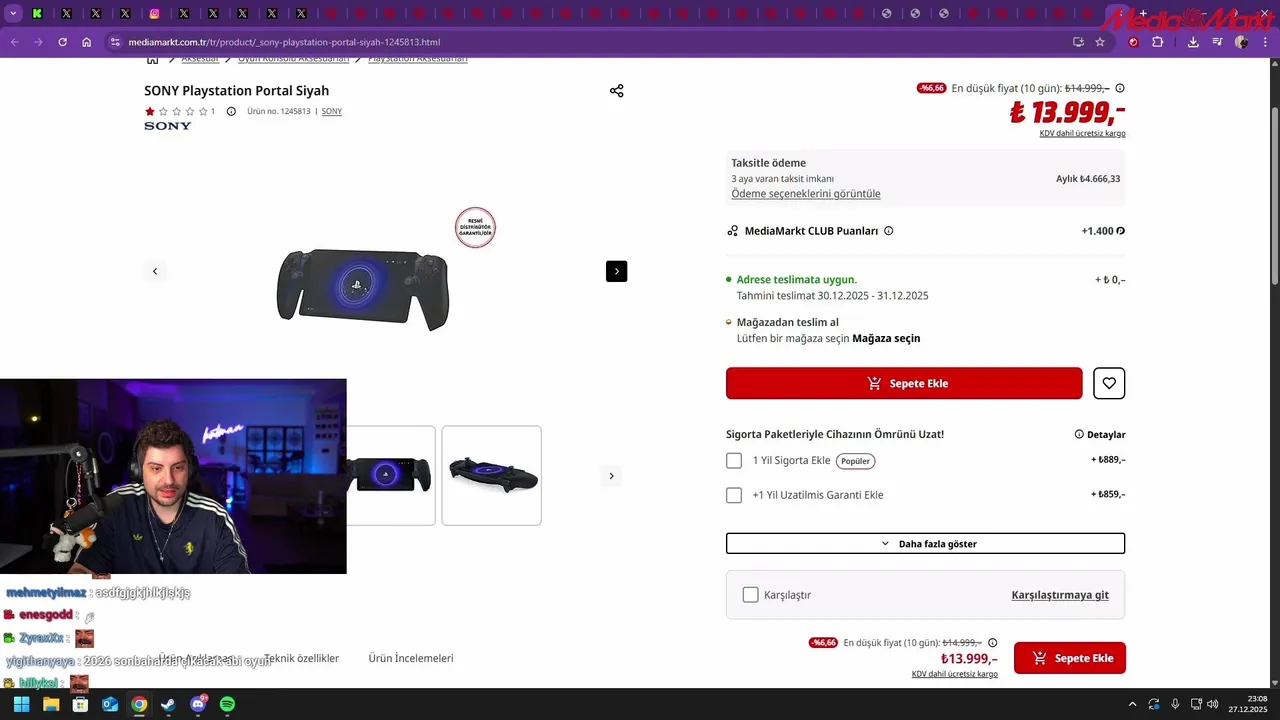This screenshot has height=720, width=1280.
Task: Click the share icon beside product title
Action: point(616,91)
